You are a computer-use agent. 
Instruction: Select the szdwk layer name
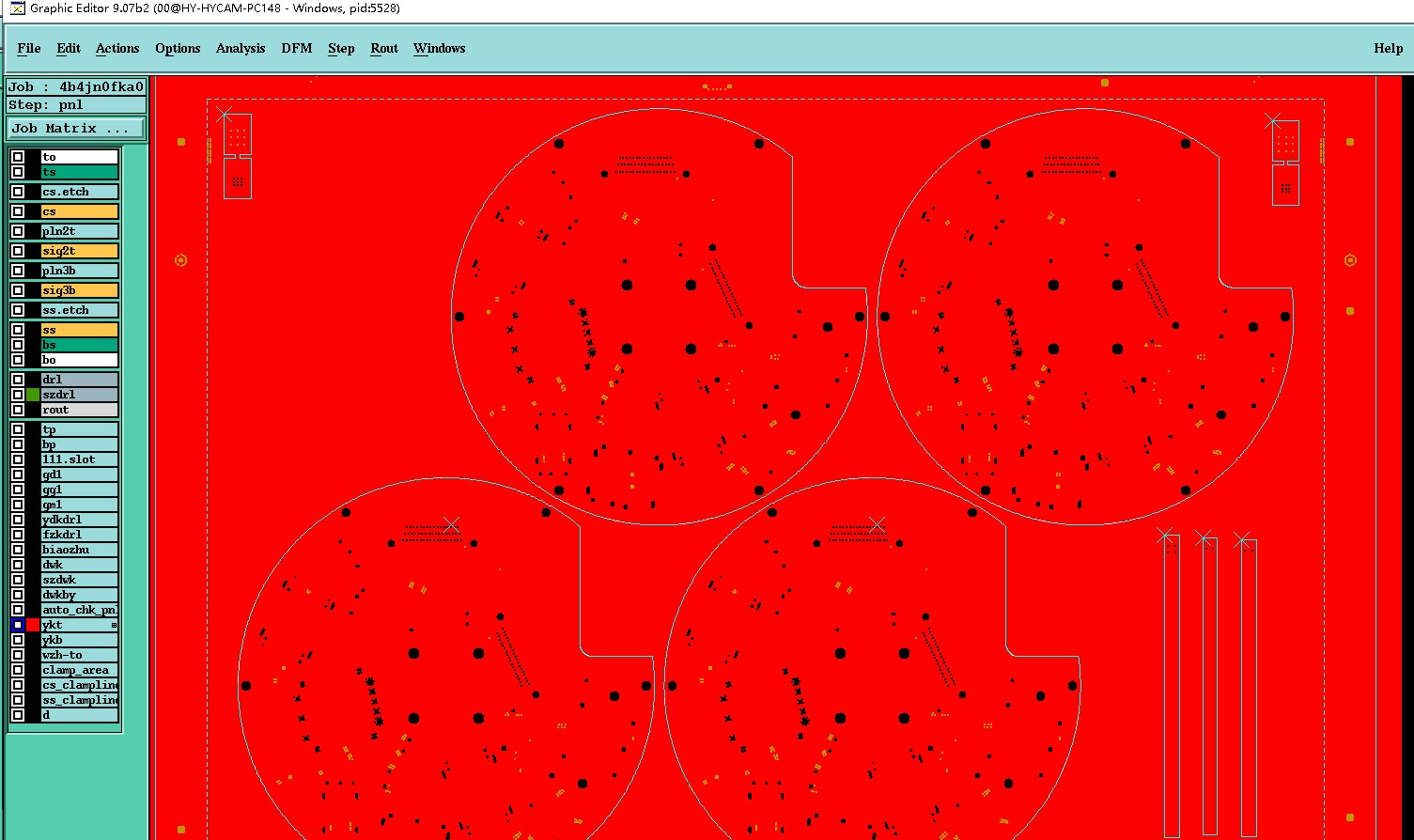click(80, 580)
